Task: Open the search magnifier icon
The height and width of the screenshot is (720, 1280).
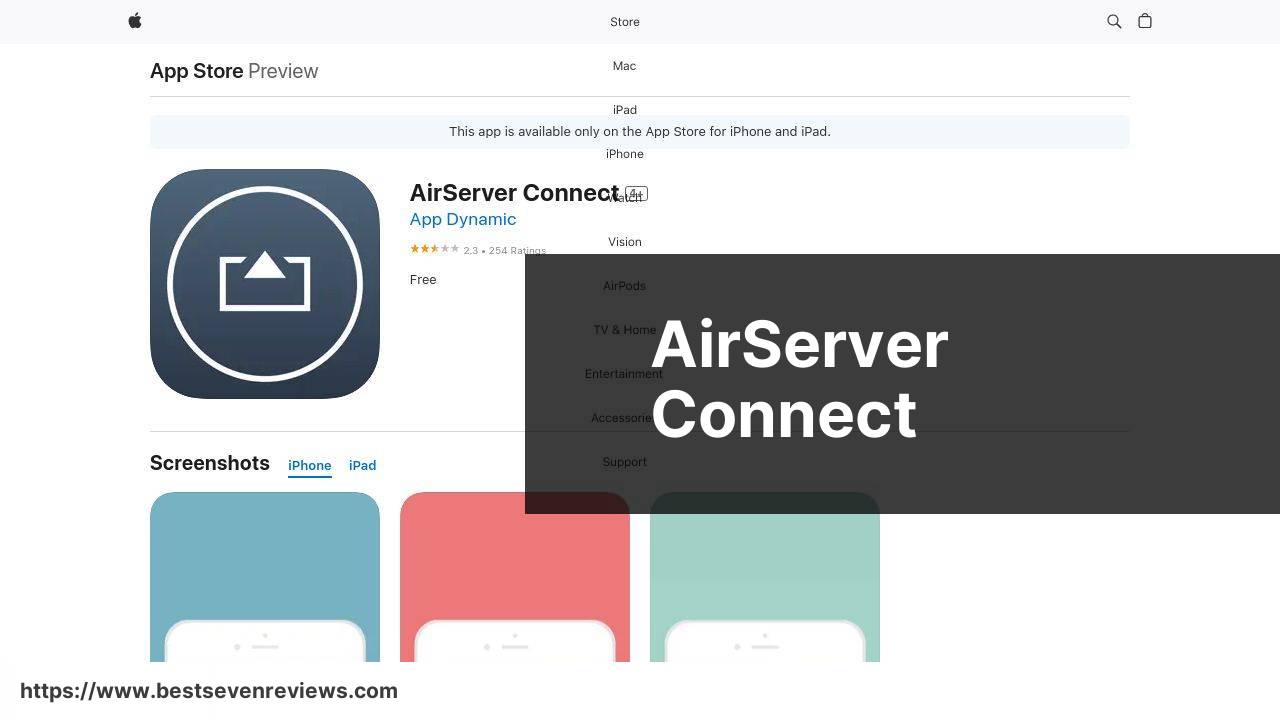Action: (1114, 21)
